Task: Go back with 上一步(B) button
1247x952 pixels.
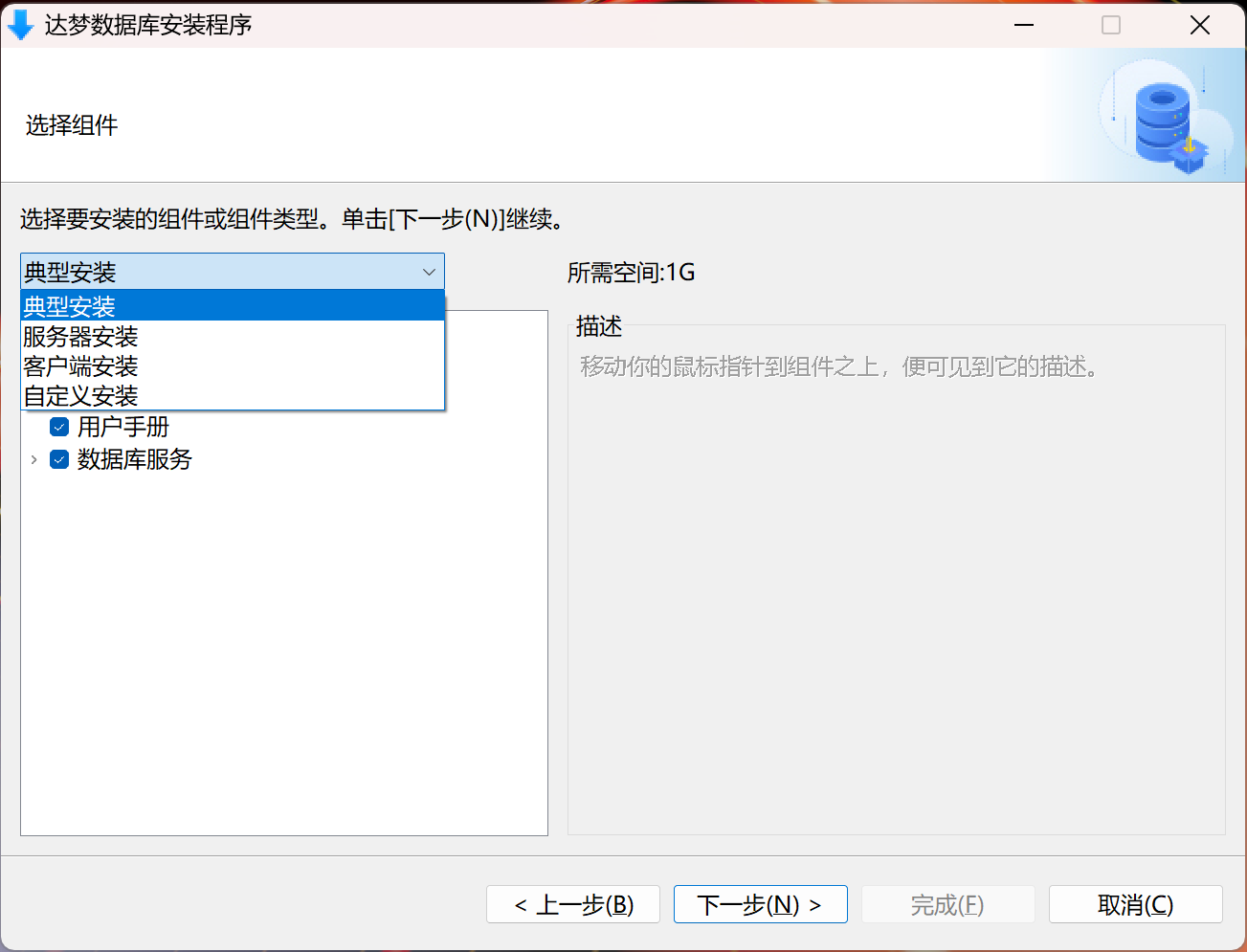Action: pos(573,904)
